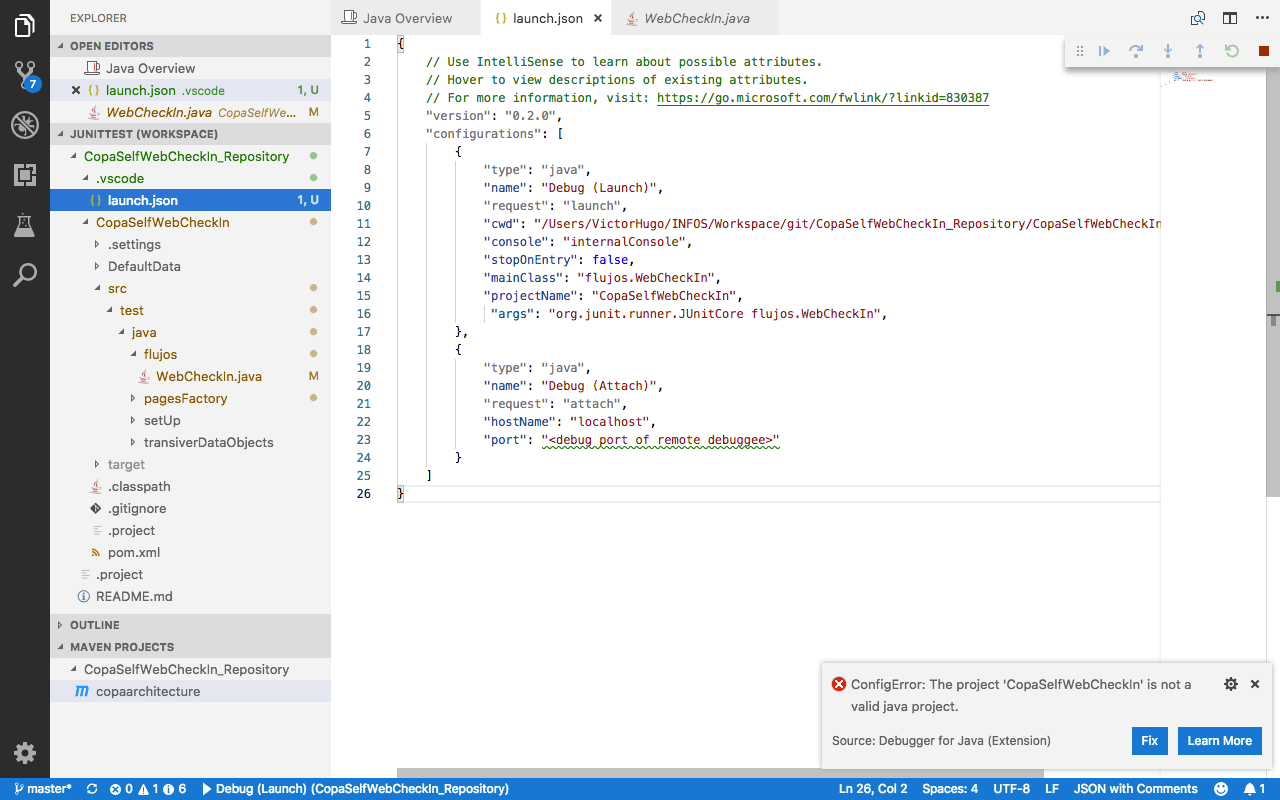Restart the debug session

pos(1231,50)
